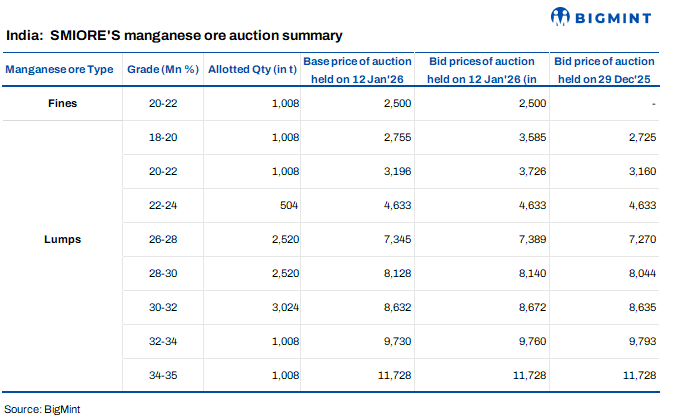
Task: Click the 34-35 grade cell
Action: (161, 375)
